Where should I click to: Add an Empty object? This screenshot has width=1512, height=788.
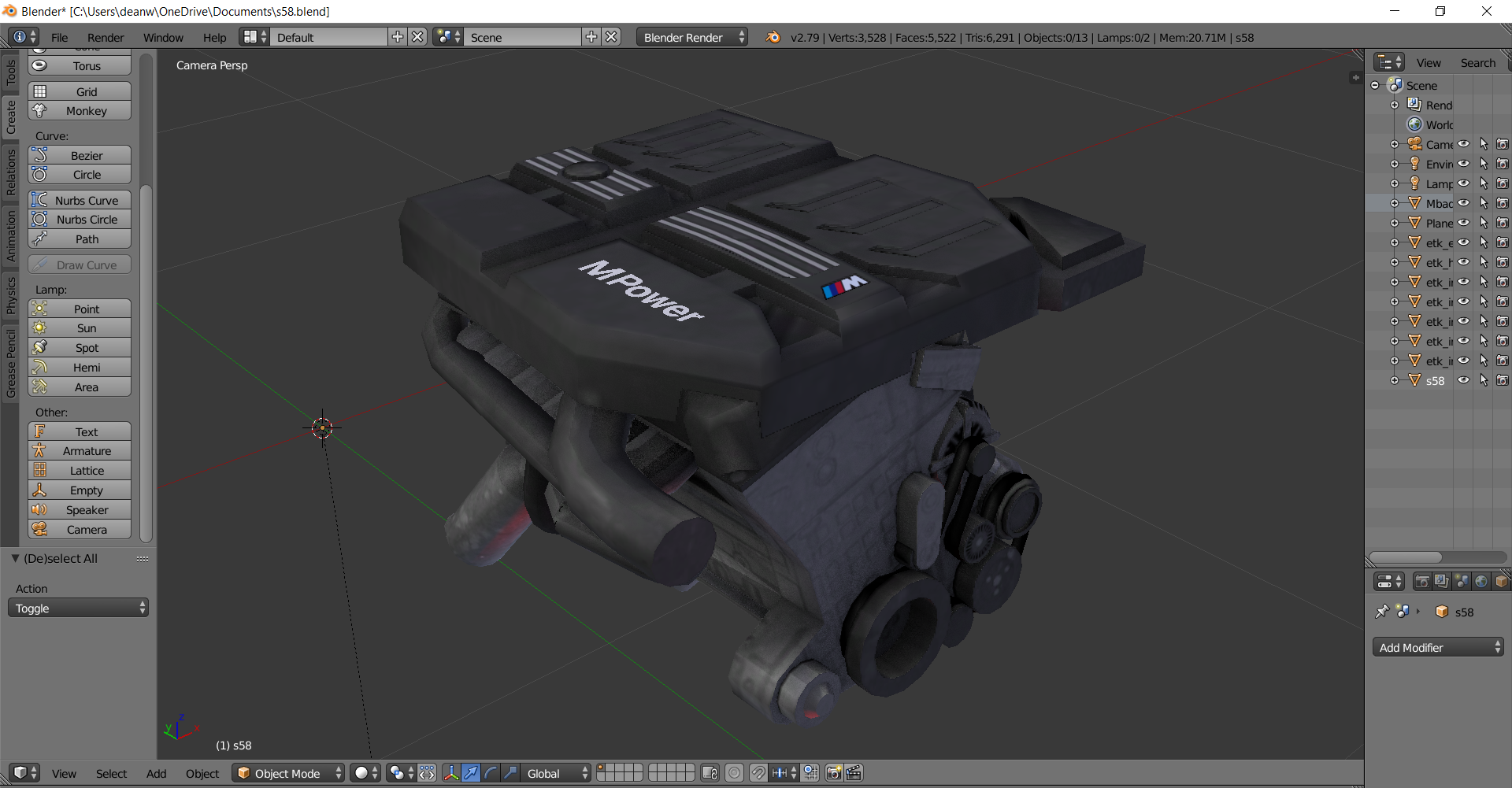[x=80, y=490]
